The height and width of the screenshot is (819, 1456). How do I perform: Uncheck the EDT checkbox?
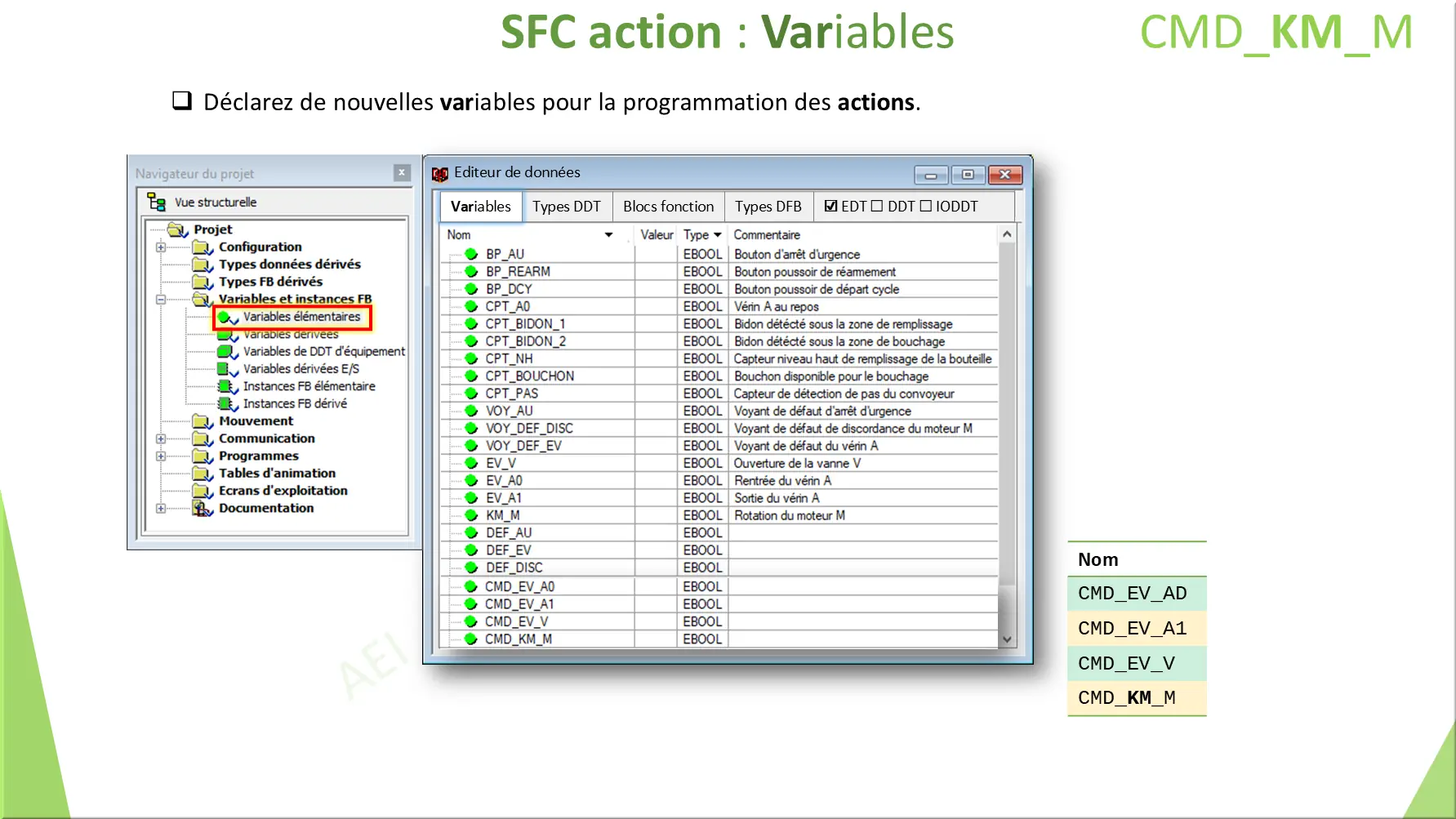pyautogui.click(x=830, y=206)
